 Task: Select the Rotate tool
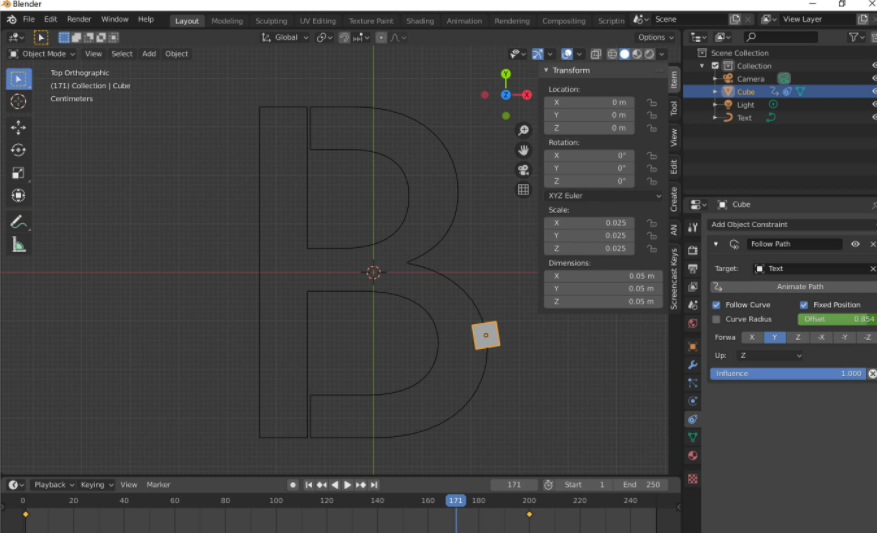point(18,150)
